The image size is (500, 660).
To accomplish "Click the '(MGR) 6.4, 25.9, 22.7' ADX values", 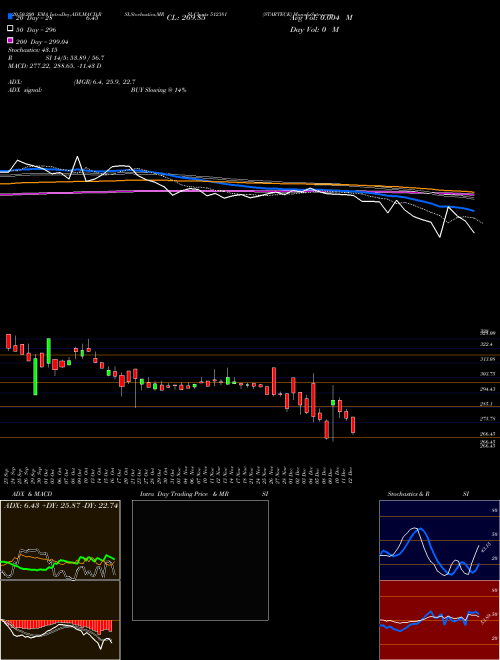I will 104,82.
